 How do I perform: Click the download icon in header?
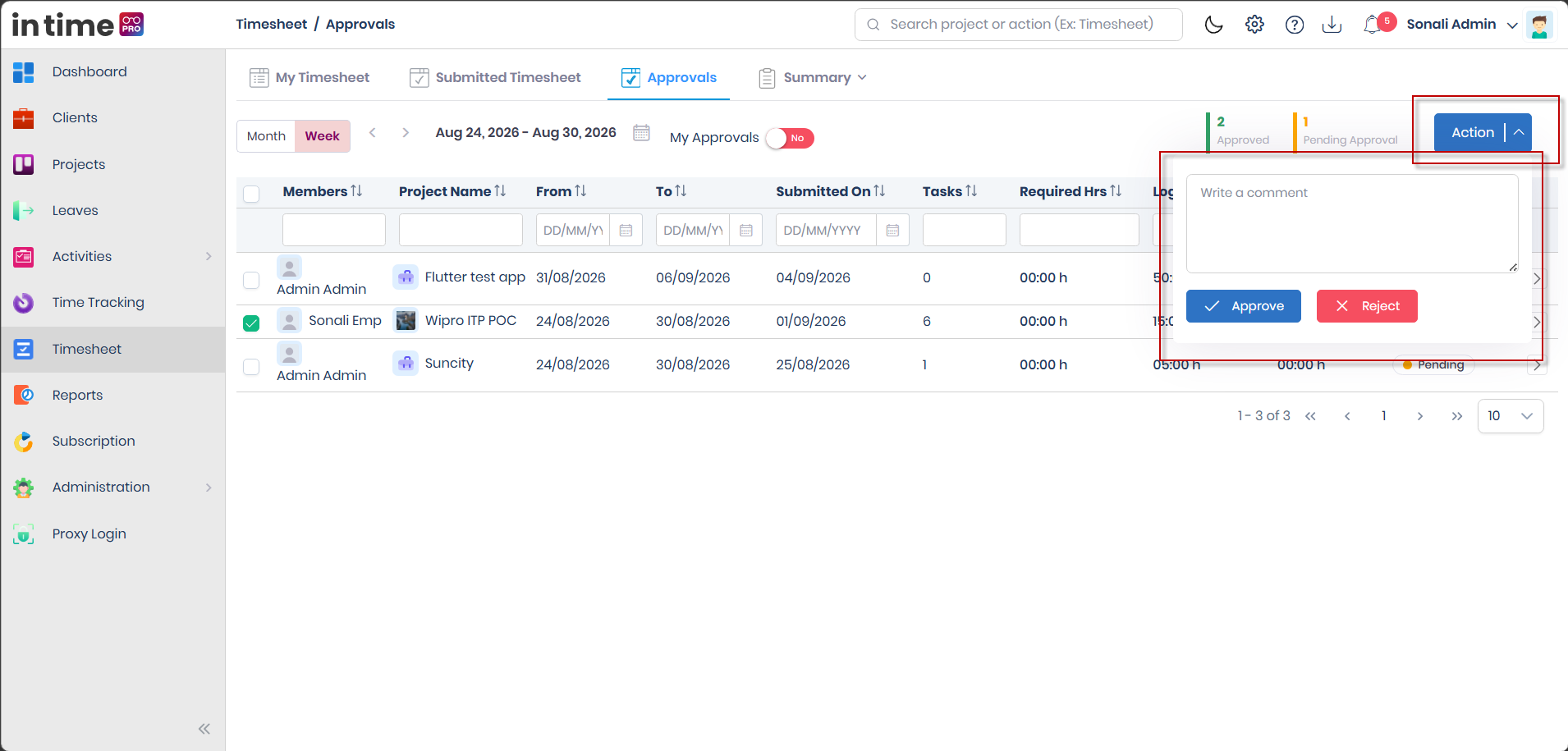[1332, 25]
